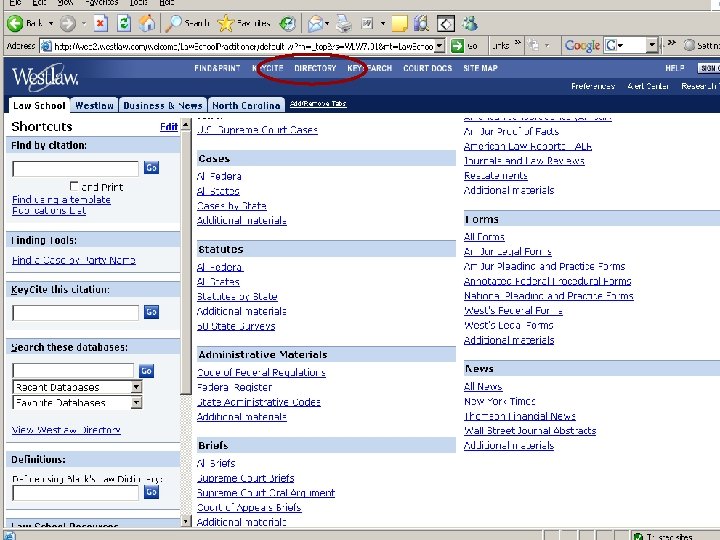
Task: Click the Edit link beside Shortcuts
Action: click(169, 127)
